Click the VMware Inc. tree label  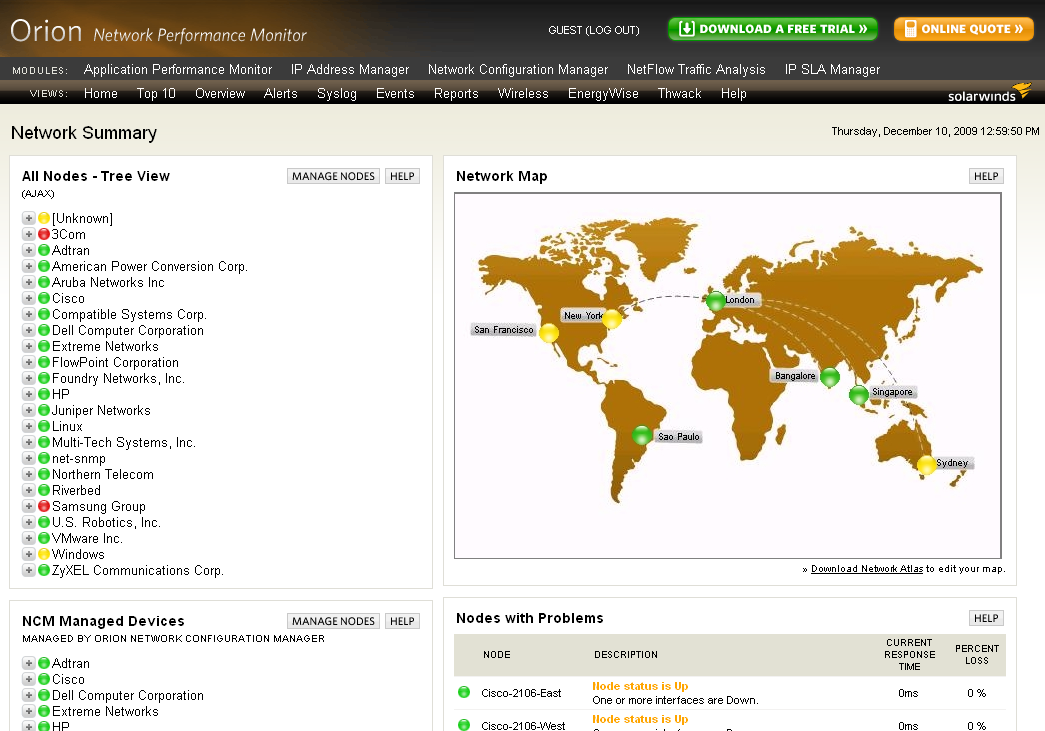click(87, 538)
